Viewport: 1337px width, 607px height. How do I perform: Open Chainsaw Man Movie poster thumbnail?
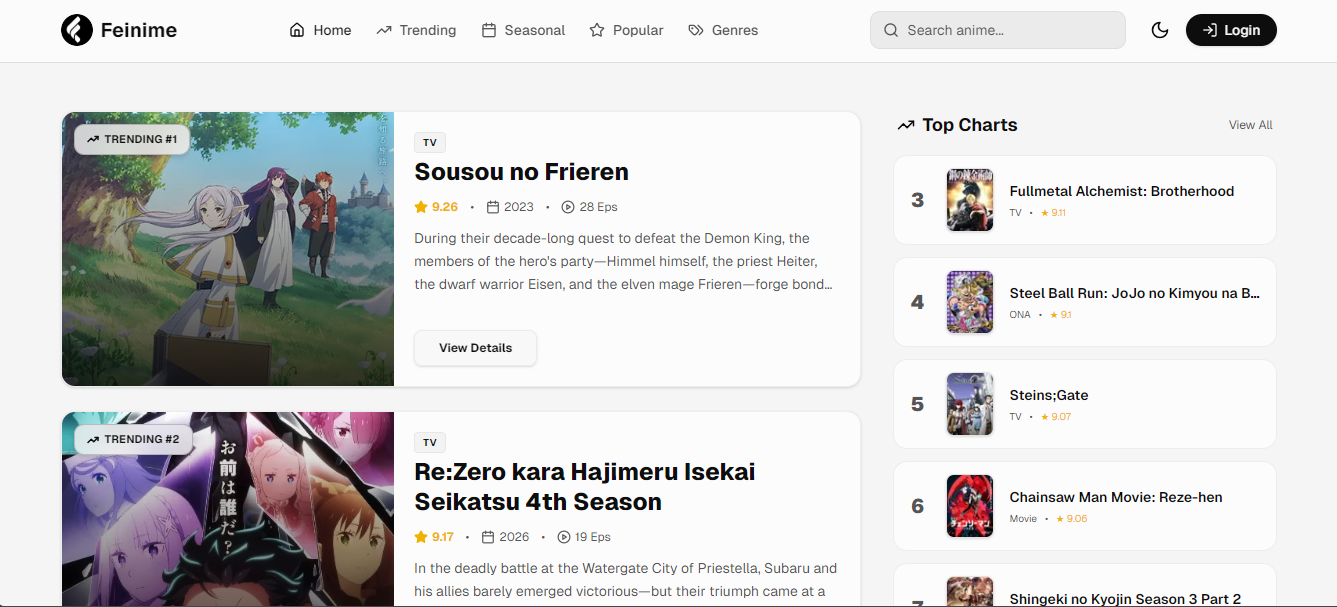(x=970, y=506)
